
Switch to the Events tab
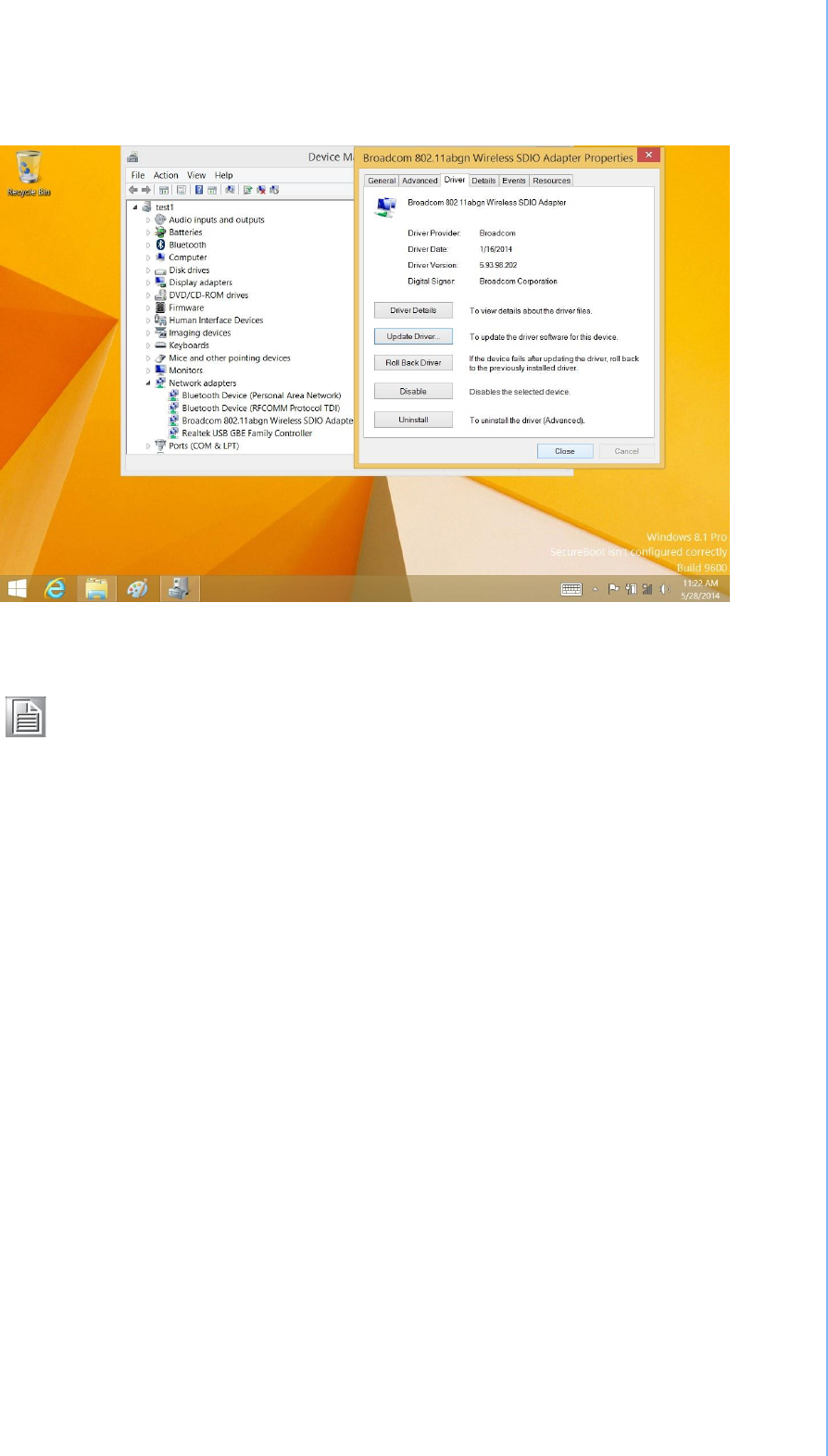(x=514, y=181)
